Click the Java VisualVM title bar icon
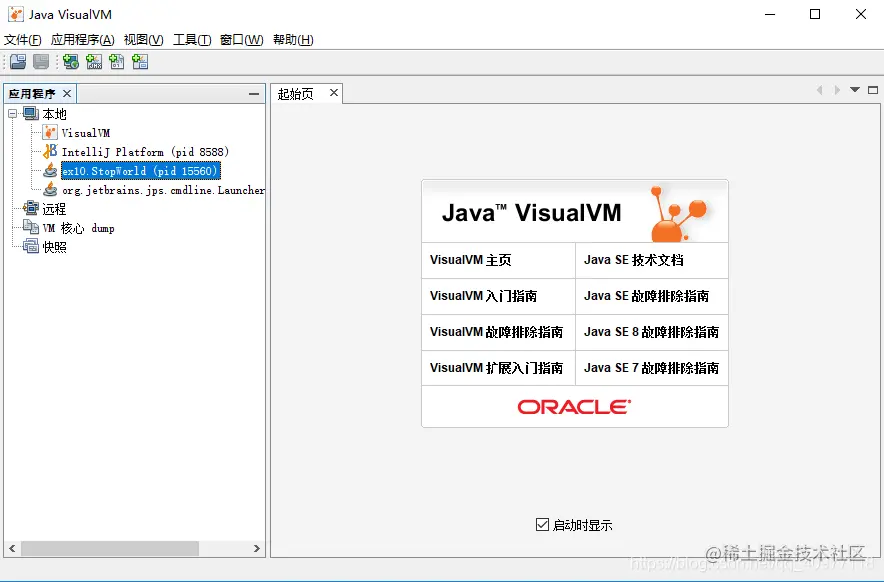The width and height of the screenshot is (884, 582). (16, 14)
